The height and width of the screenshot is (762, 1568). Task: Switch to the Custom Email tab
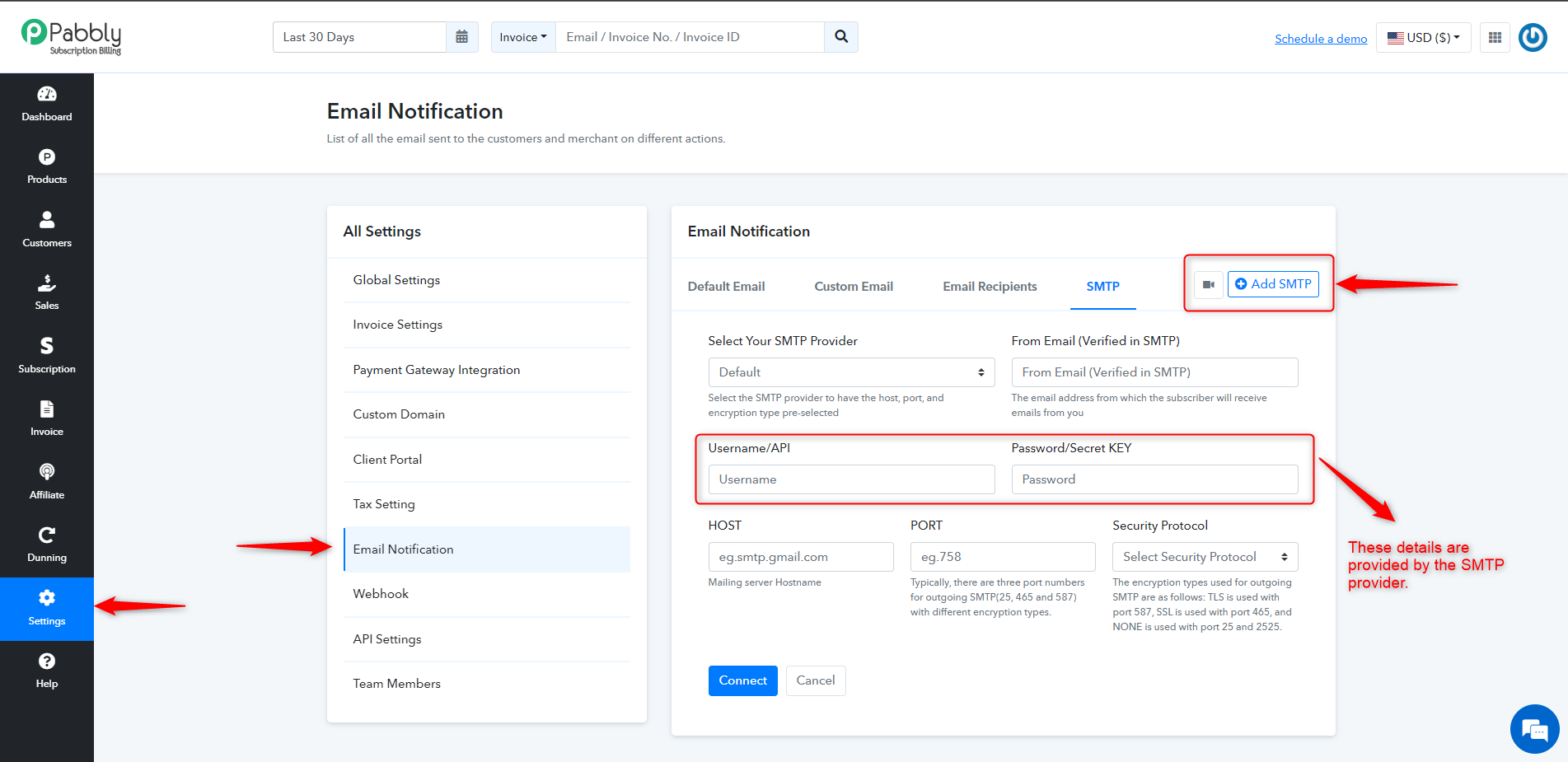point(854,287)
